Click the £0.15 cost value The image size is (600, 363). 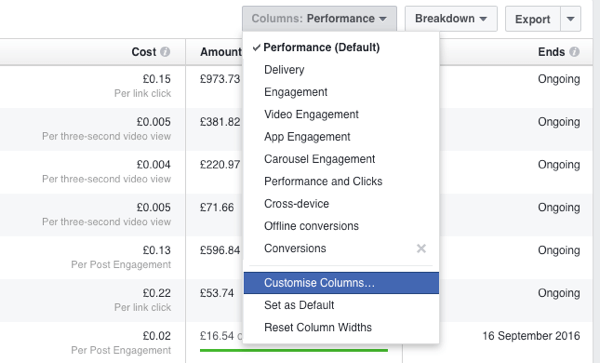coord(157,79)
